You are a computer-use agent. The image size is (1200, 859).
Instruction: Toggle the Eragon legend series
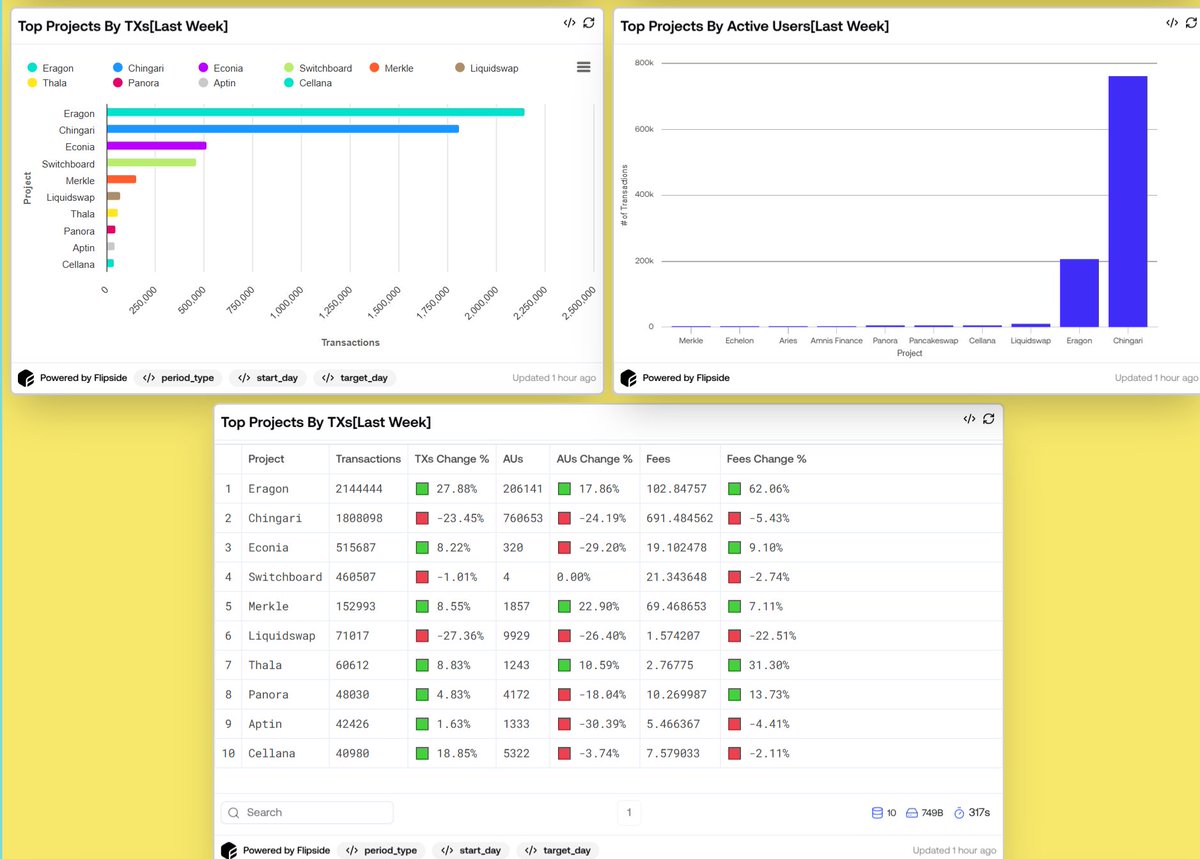tap(50, 68)
